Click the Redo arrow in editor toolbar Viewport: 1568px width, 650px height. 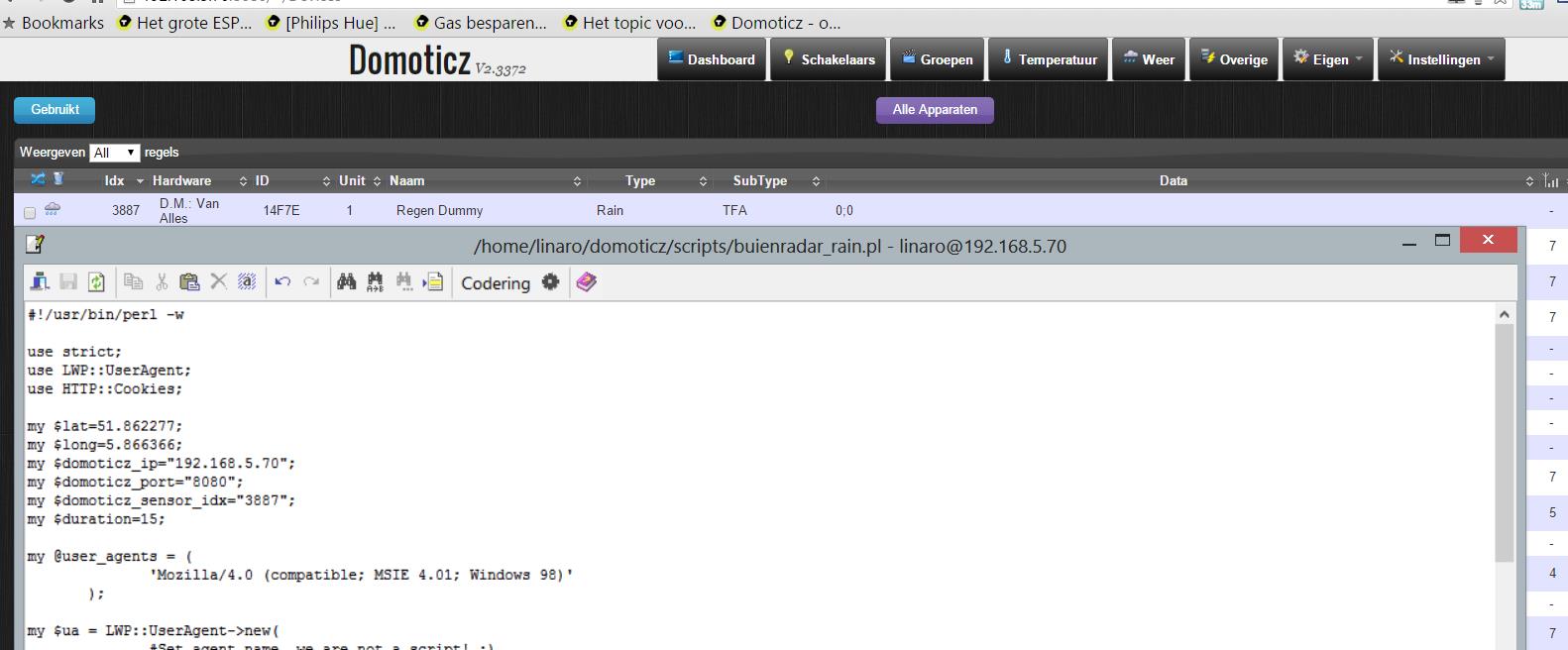tap(311, 282)
